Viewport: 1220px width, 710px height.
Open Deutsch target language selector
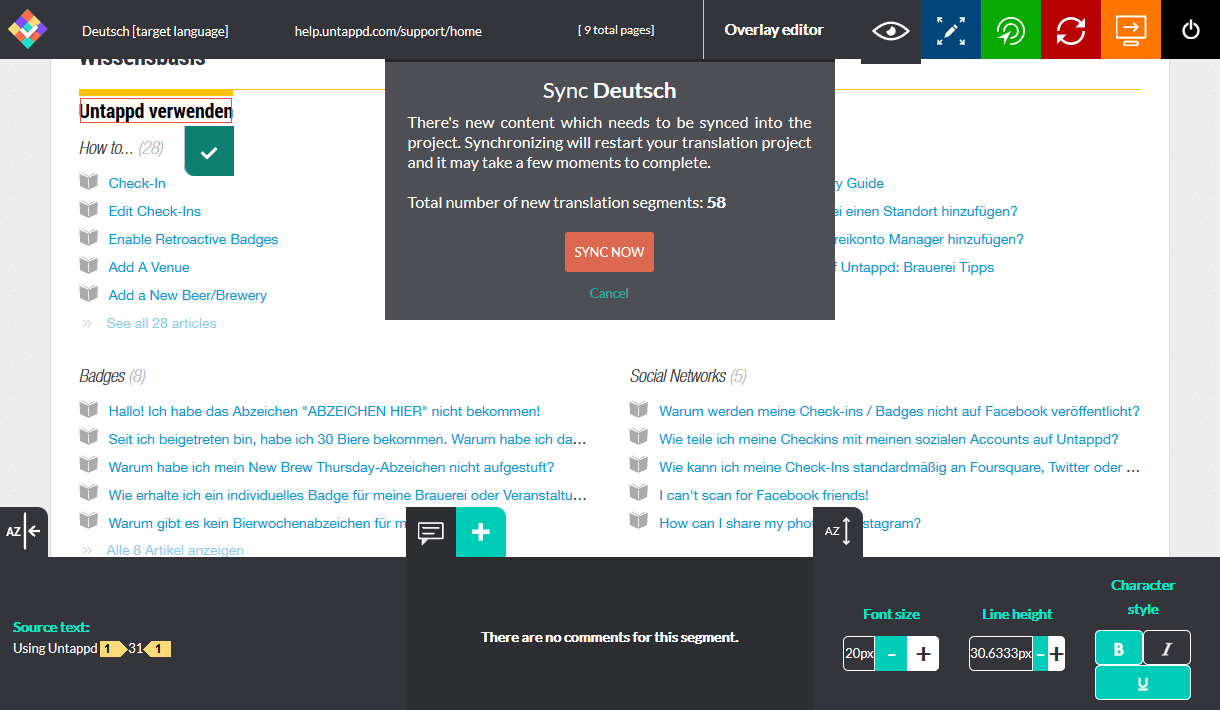click(x=155, y=31)
